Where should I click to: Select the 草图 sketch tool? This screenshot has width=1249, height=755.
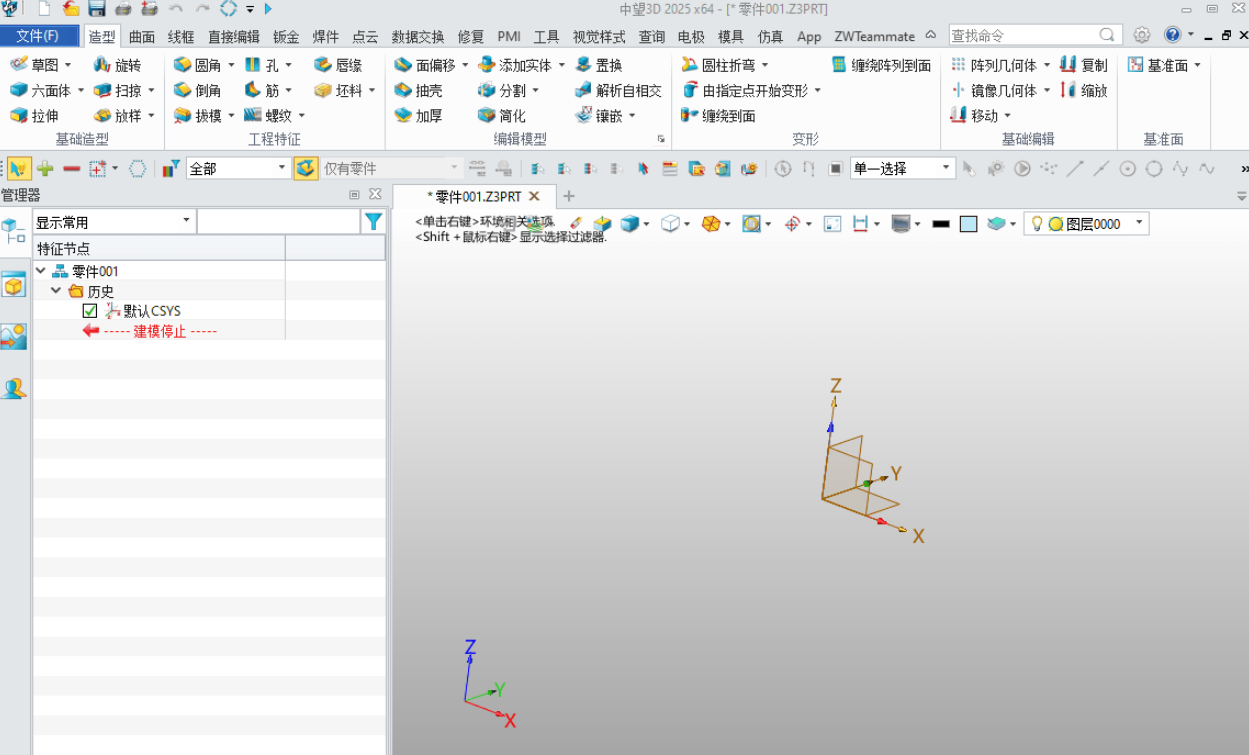[34, 65]
